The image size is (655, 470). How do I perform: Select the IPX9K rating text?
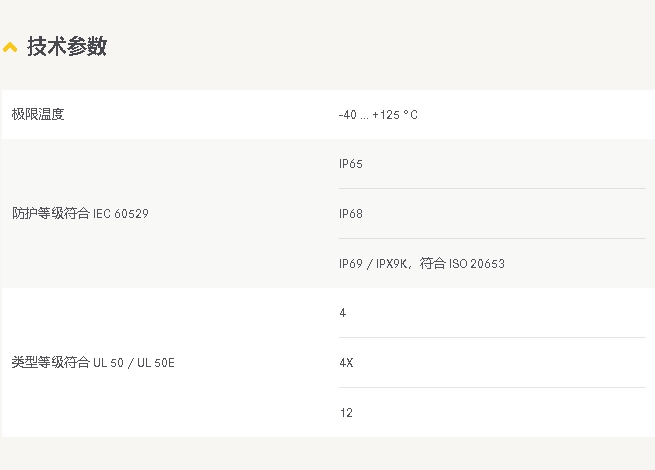(392, 264)
